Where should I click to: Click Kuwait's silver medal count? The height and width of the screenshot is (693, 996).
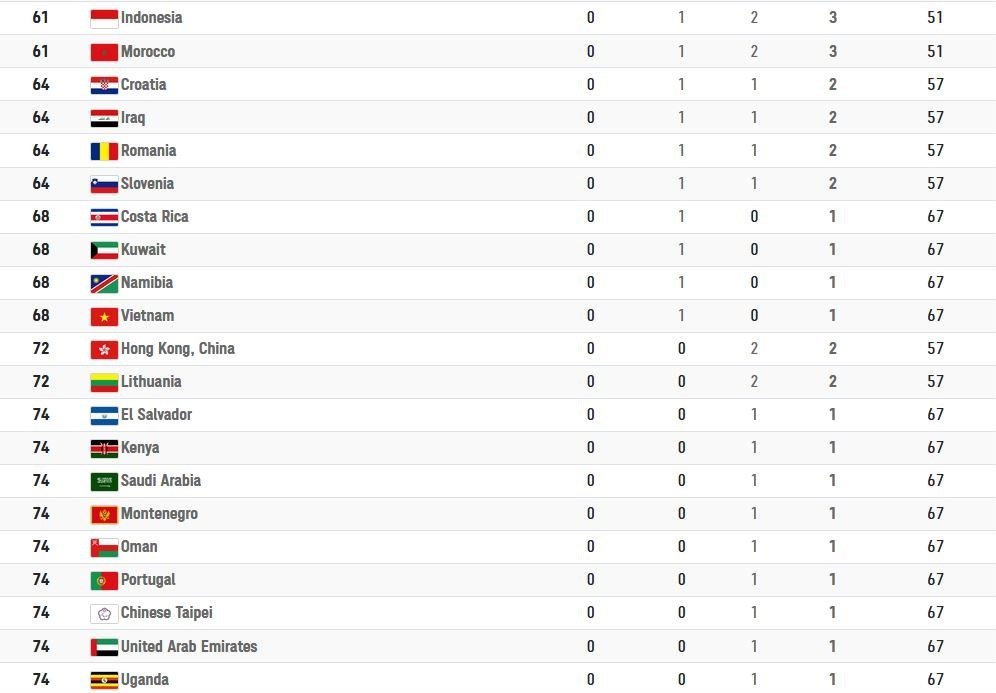pos(681,249)
